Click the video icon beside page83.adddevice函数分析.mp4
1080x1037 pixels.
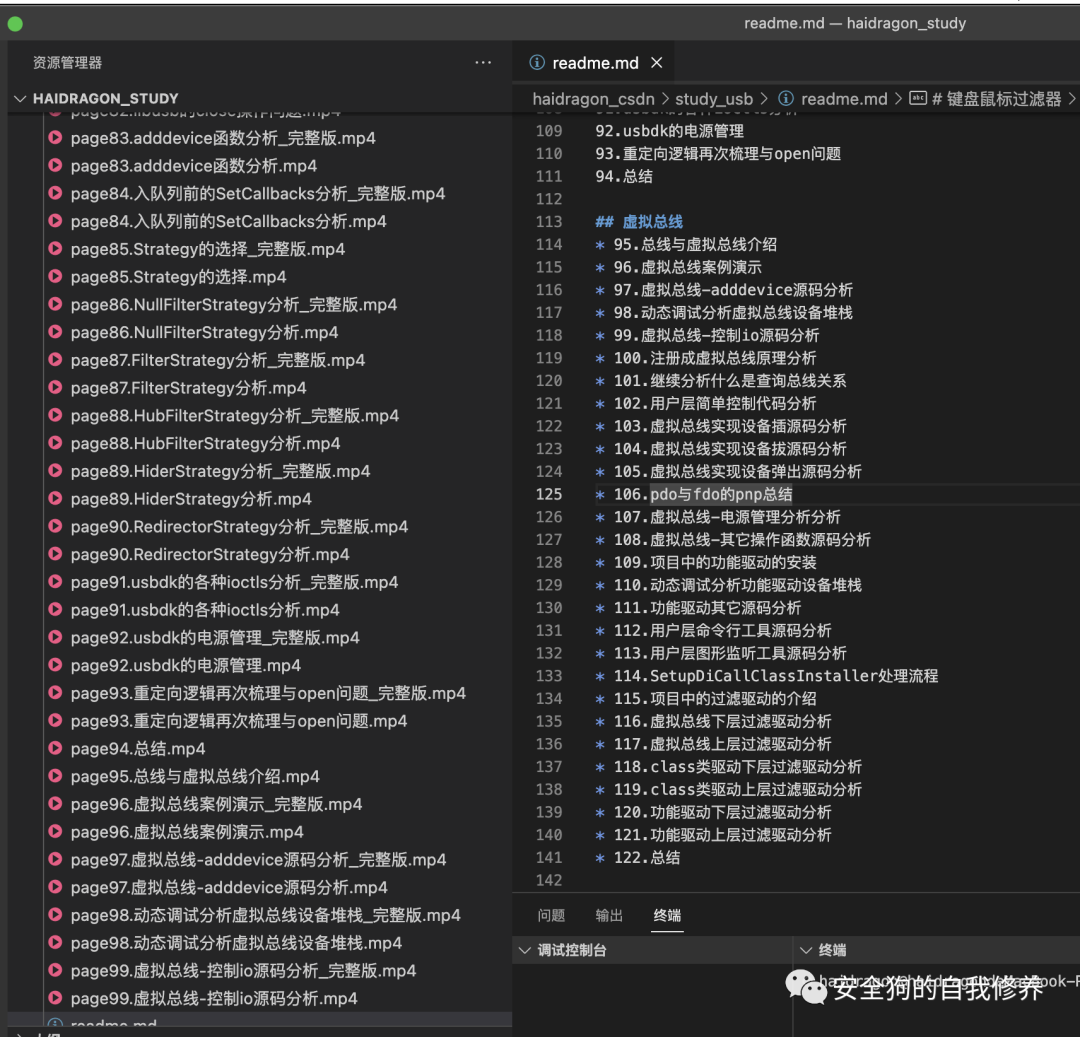click(56, 166)
